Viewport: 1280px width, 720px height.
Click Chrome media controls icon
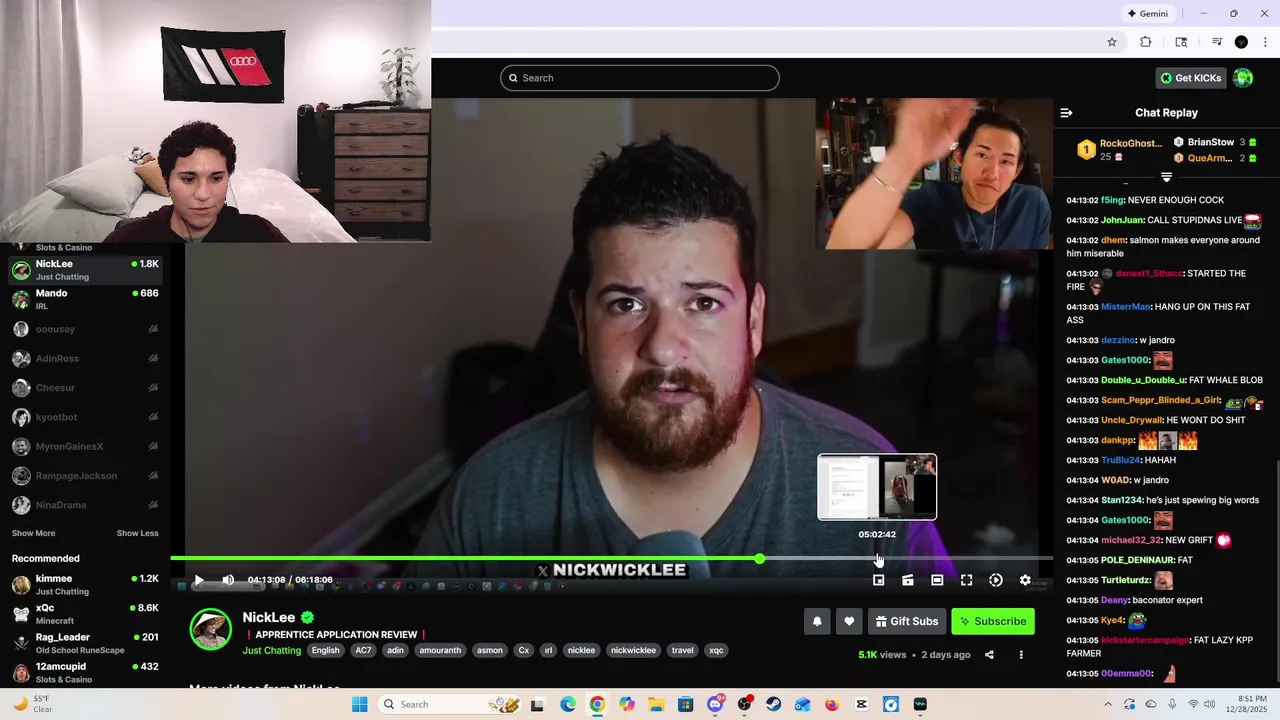click(x=1216, y=42)
